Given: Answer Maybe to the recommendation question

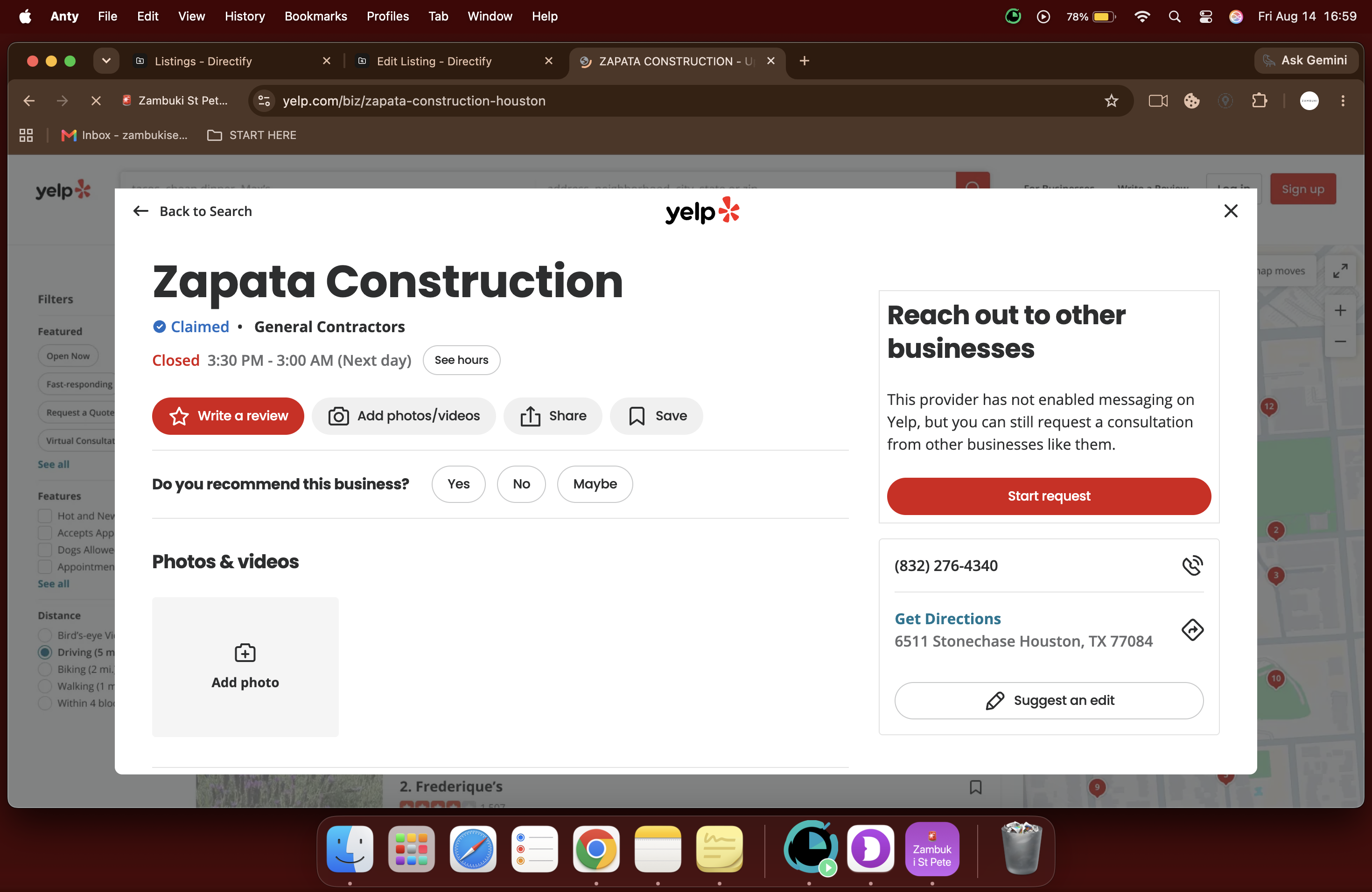Looking at the screenshot, I should pos(595,484).
